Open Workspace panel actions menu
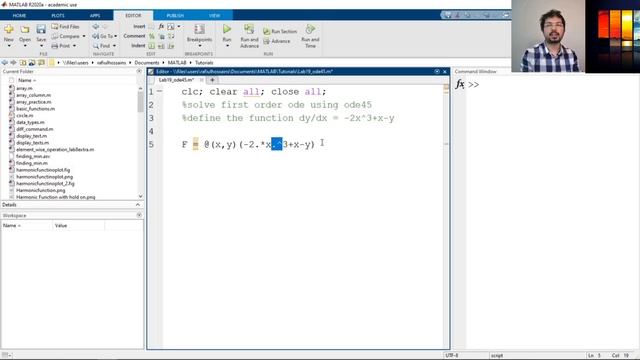640x360 pixels. point(139,215)
